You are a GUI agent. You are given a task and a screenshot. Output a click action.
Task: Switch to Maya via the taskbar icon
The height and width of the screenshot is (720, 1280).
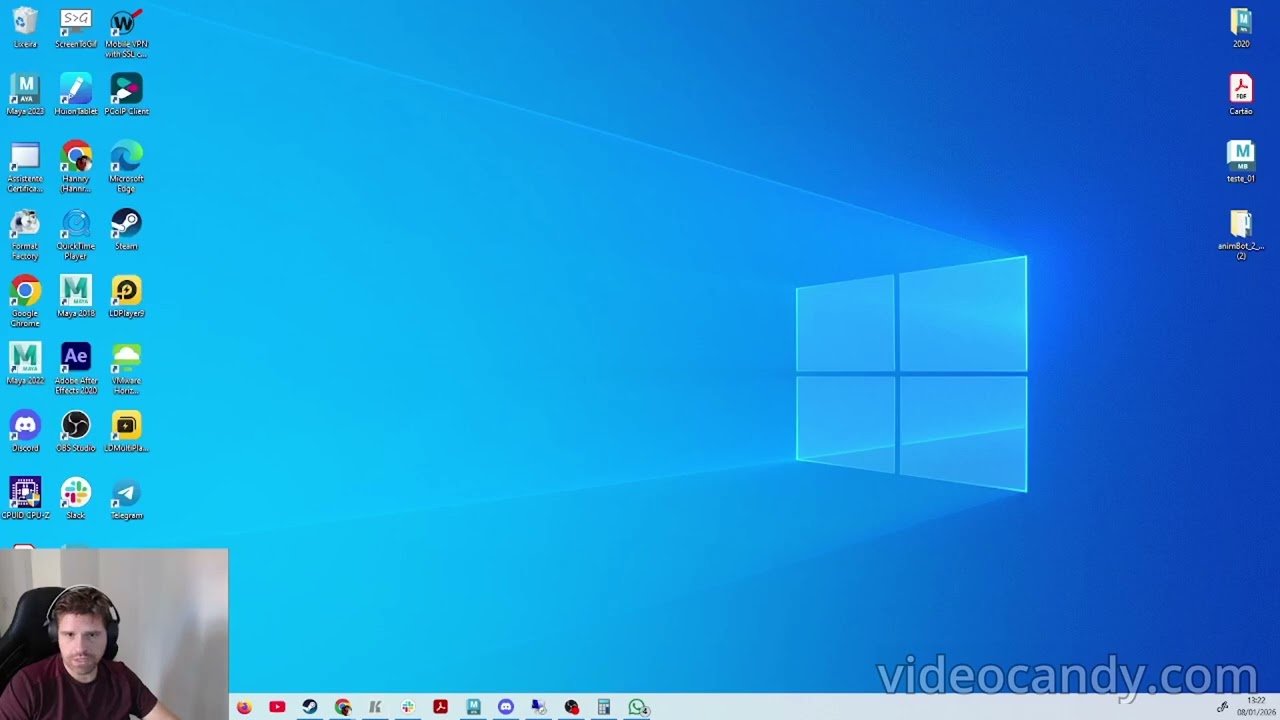[473, 707]
